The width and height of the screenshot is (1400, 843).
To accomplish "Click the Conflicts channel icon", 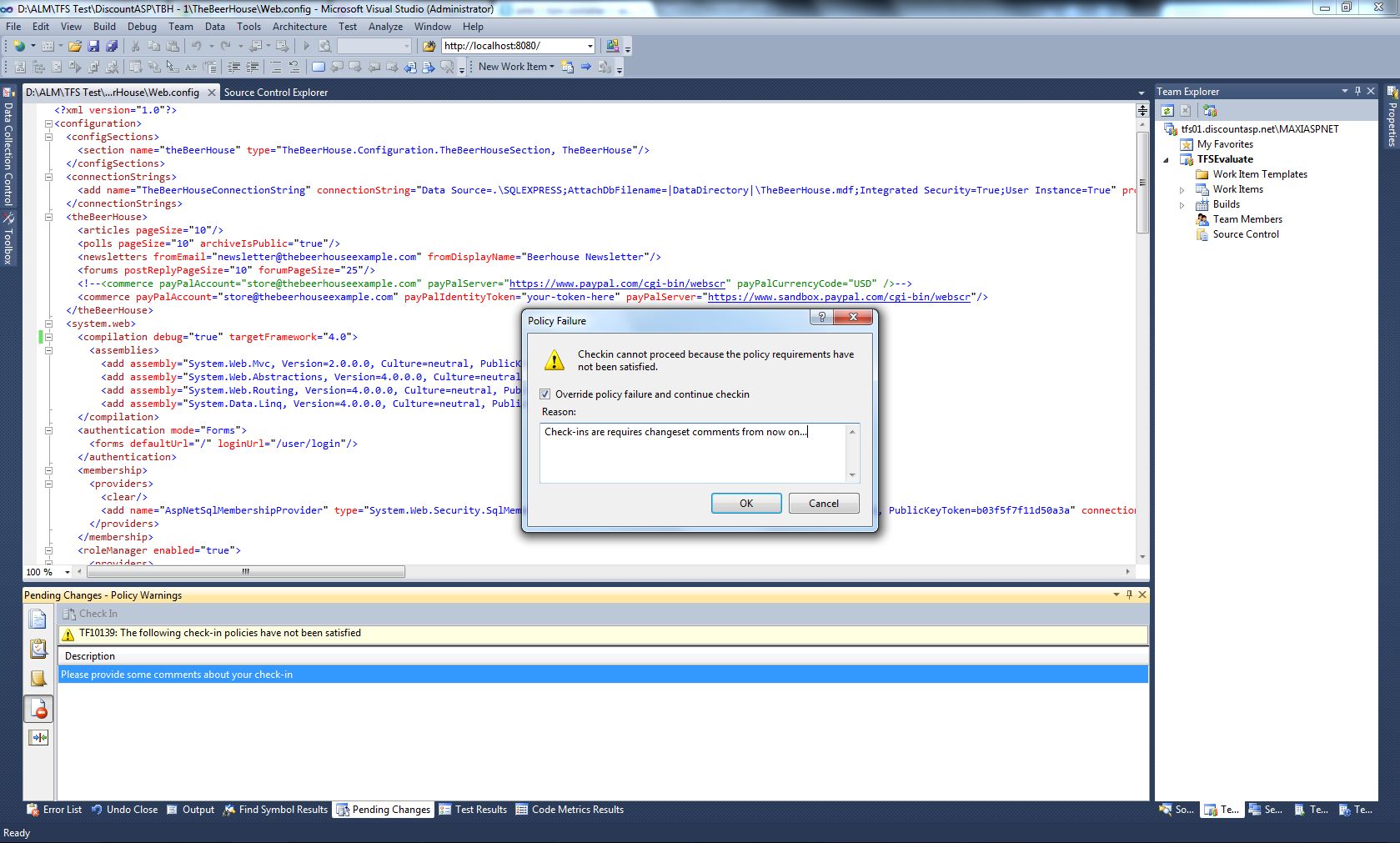I will (38, 738).
